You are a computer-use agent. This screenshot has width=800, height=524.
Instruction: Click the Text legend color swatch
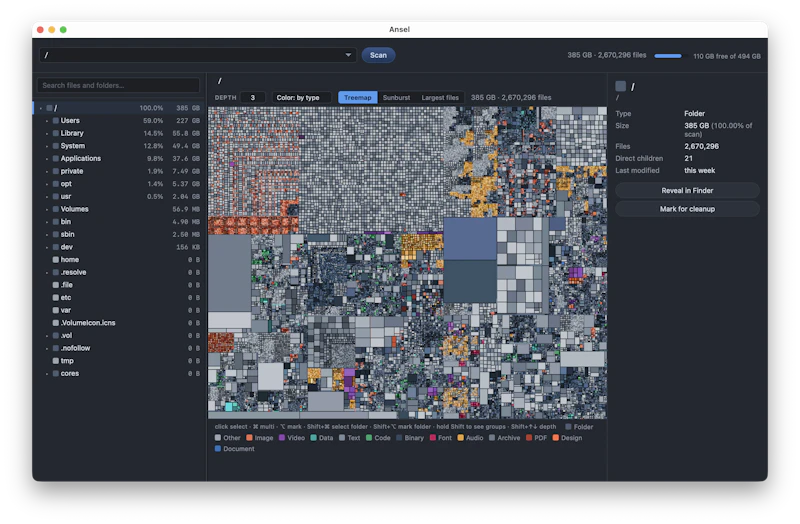[342, 438]
